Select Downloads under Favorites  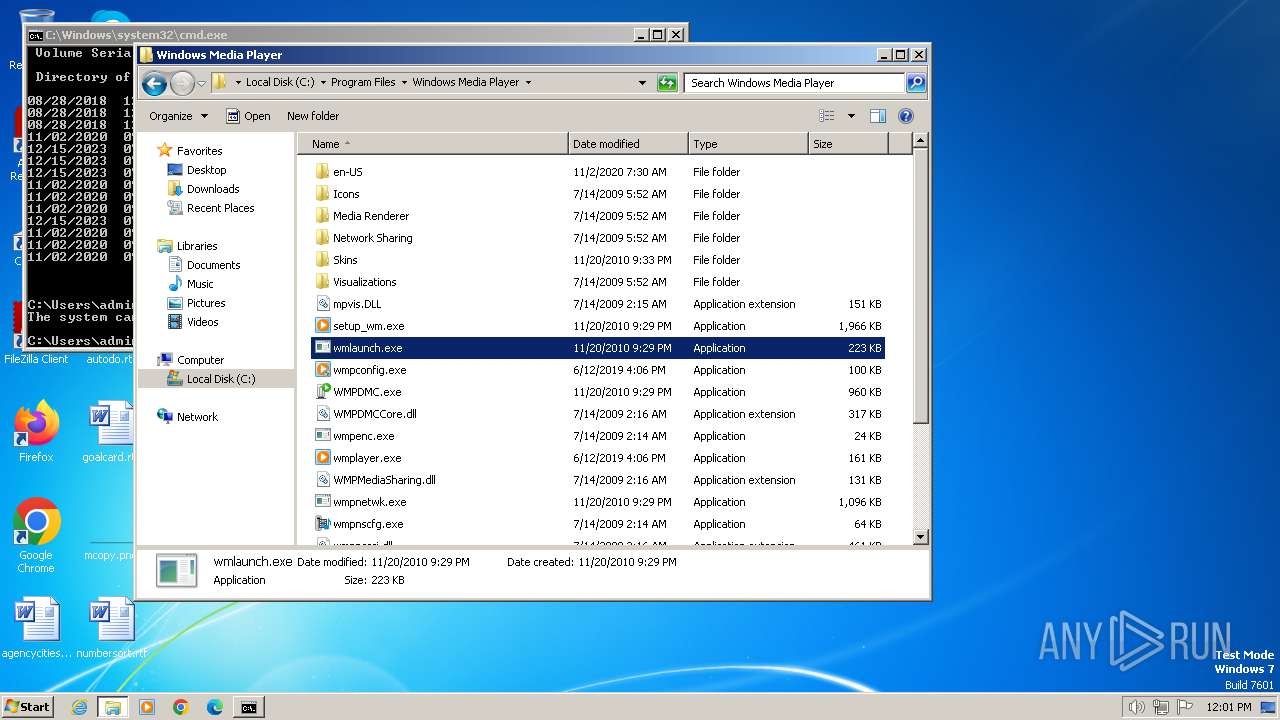pos(212,189)
